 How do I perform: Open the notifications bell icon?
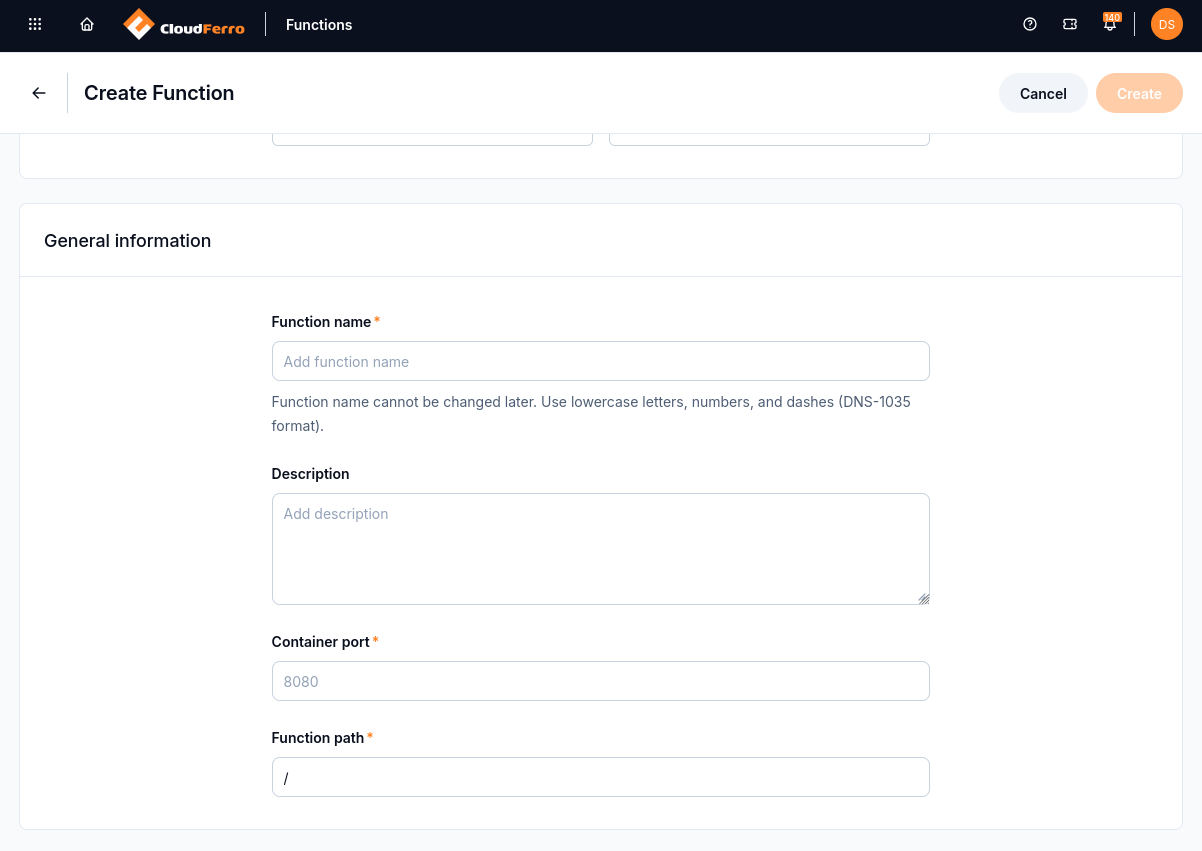pos(1110,24)
